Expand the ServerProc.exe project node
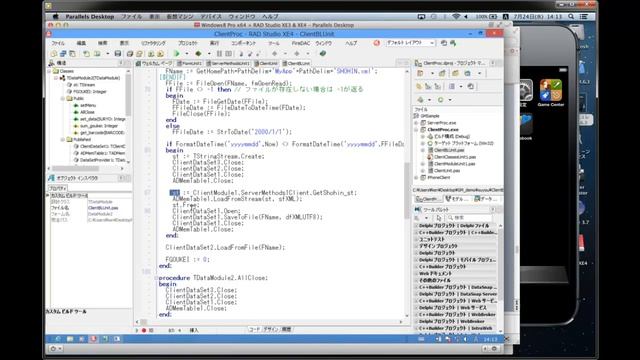The width and height of the screenshot is (640, 360). click(416, 123)
